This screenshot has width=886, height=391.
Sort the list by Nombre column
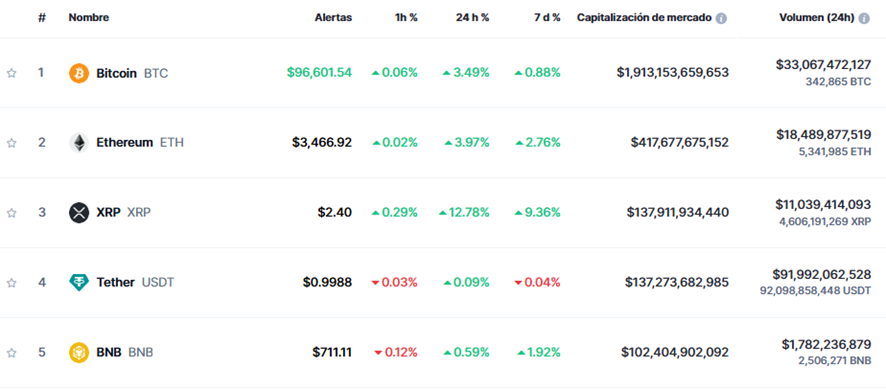pos(89,18)
